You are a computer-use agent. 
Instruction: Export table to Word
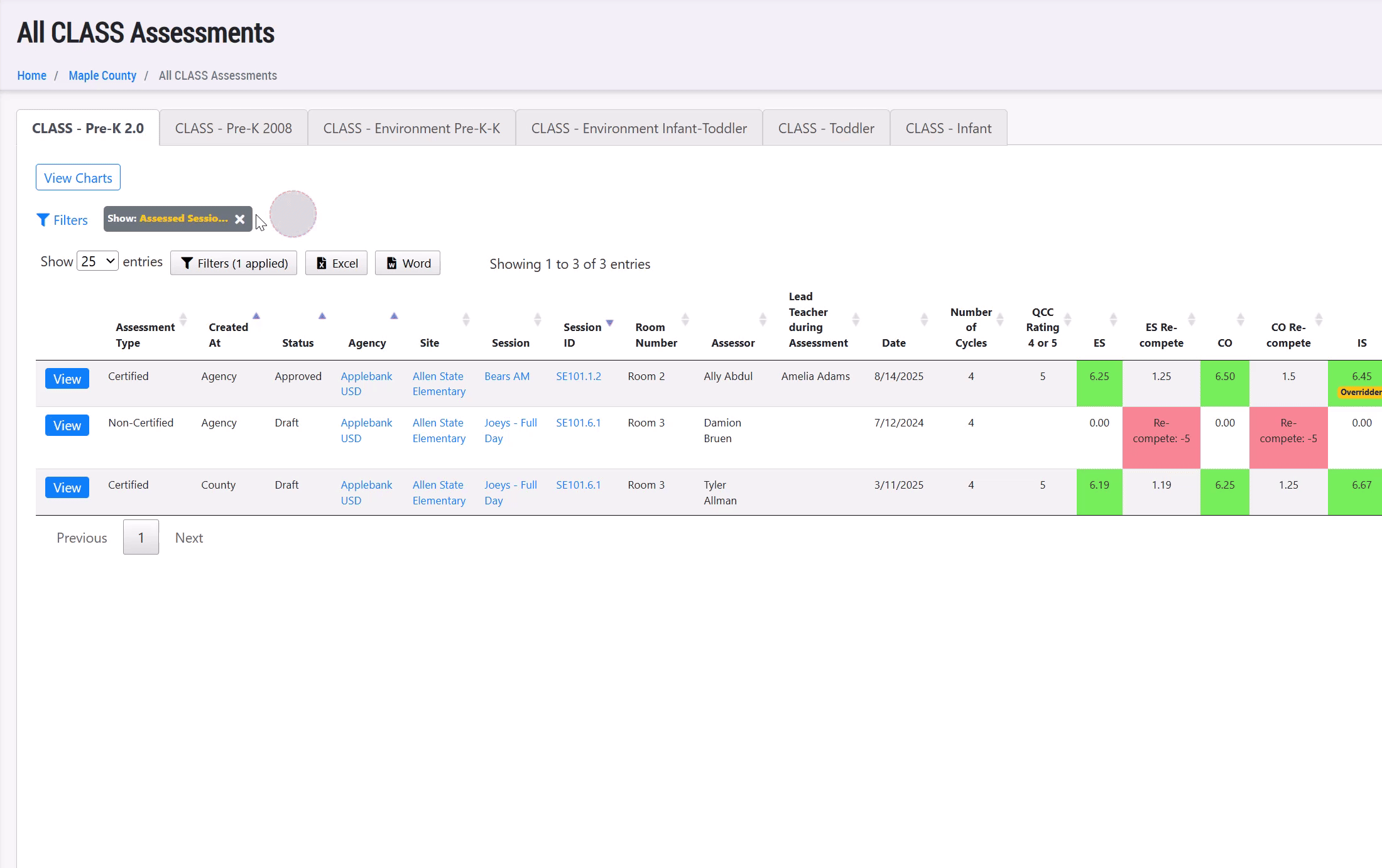pos(408,263)
